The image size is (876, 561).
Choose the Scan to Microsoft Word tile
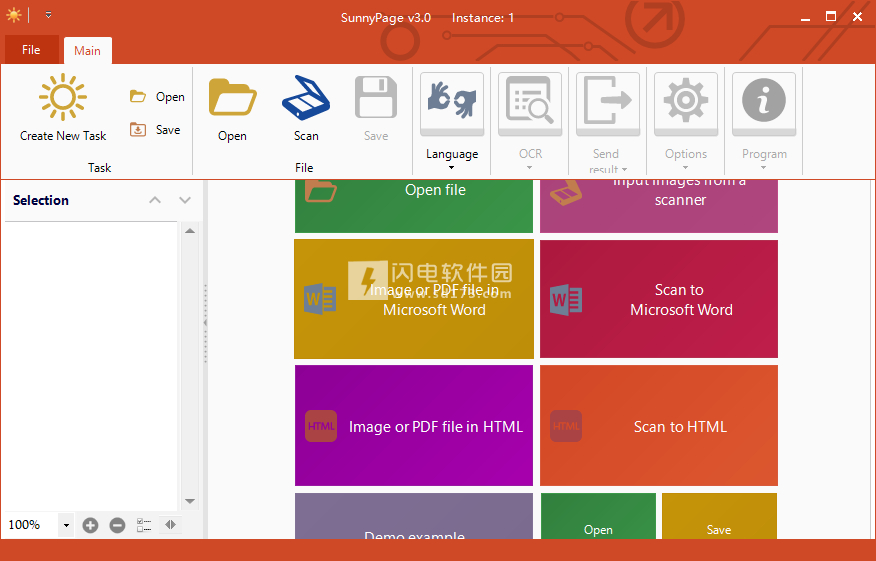pyautogui.click(x=659, y=299)
